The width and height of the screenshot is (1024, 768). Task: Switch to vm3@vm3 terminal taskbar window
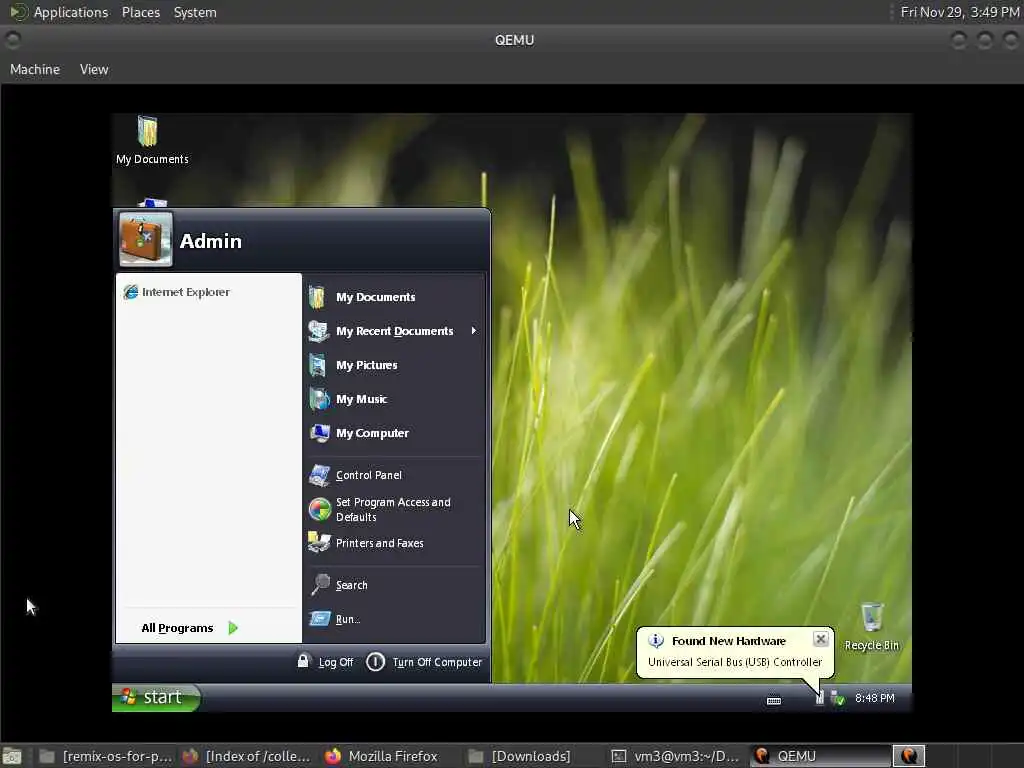click(675, 756)
